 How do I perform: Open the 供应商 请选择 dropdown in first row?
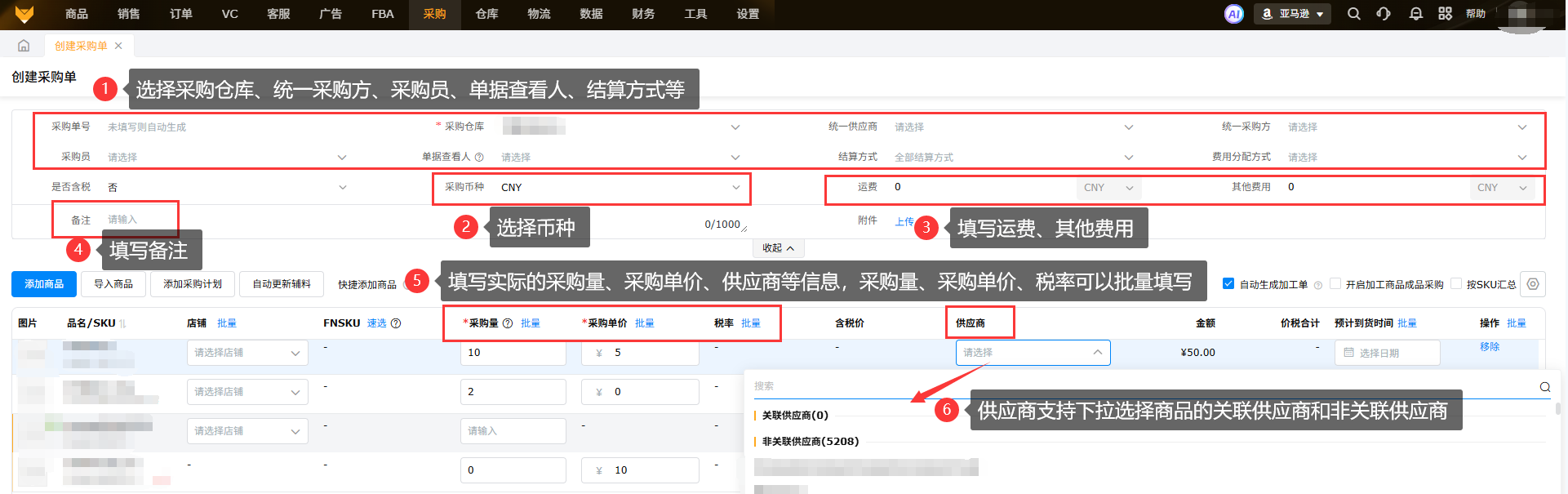[x=1033, y=353]
